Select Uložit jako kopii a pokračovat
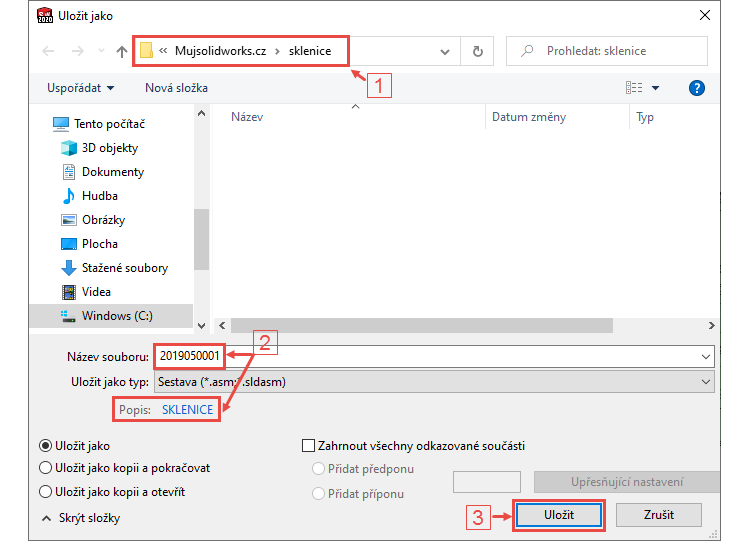The height and width of the screenshot is (541, 750). [x=45, y=468]
